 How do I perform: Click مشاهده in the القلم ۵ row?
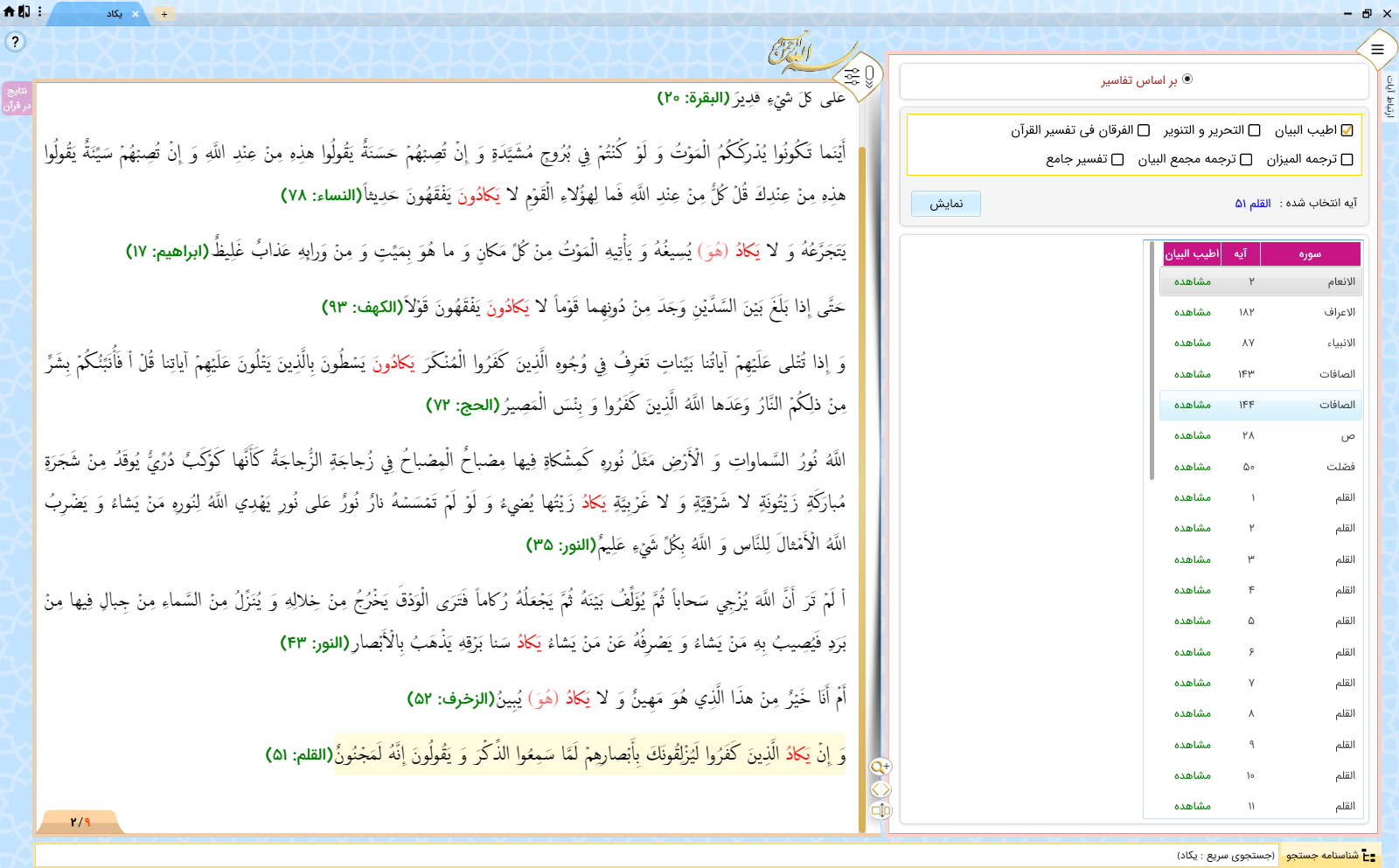click(1192, 621)
